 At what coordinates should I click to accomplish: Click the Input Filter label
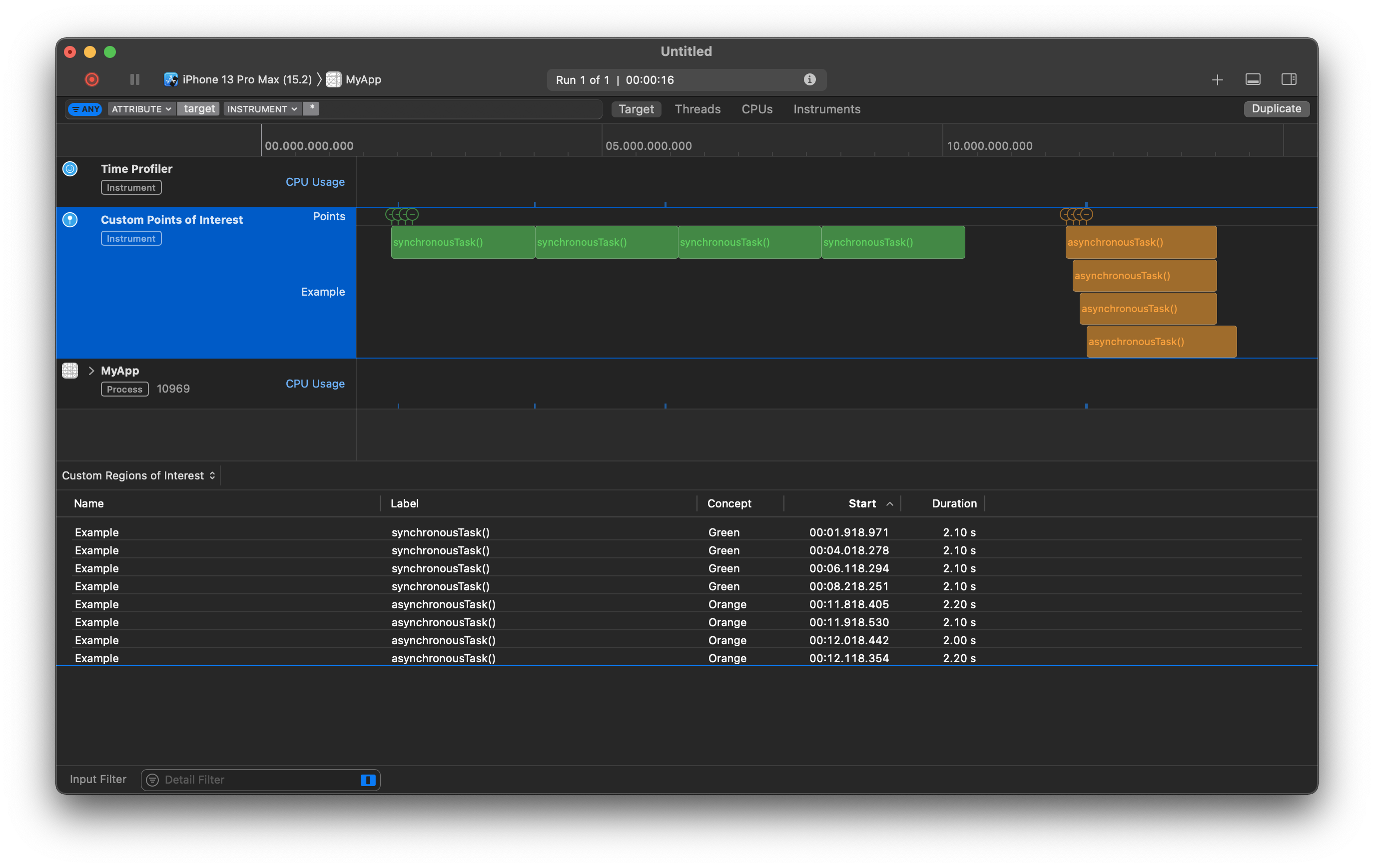[98, 780]
